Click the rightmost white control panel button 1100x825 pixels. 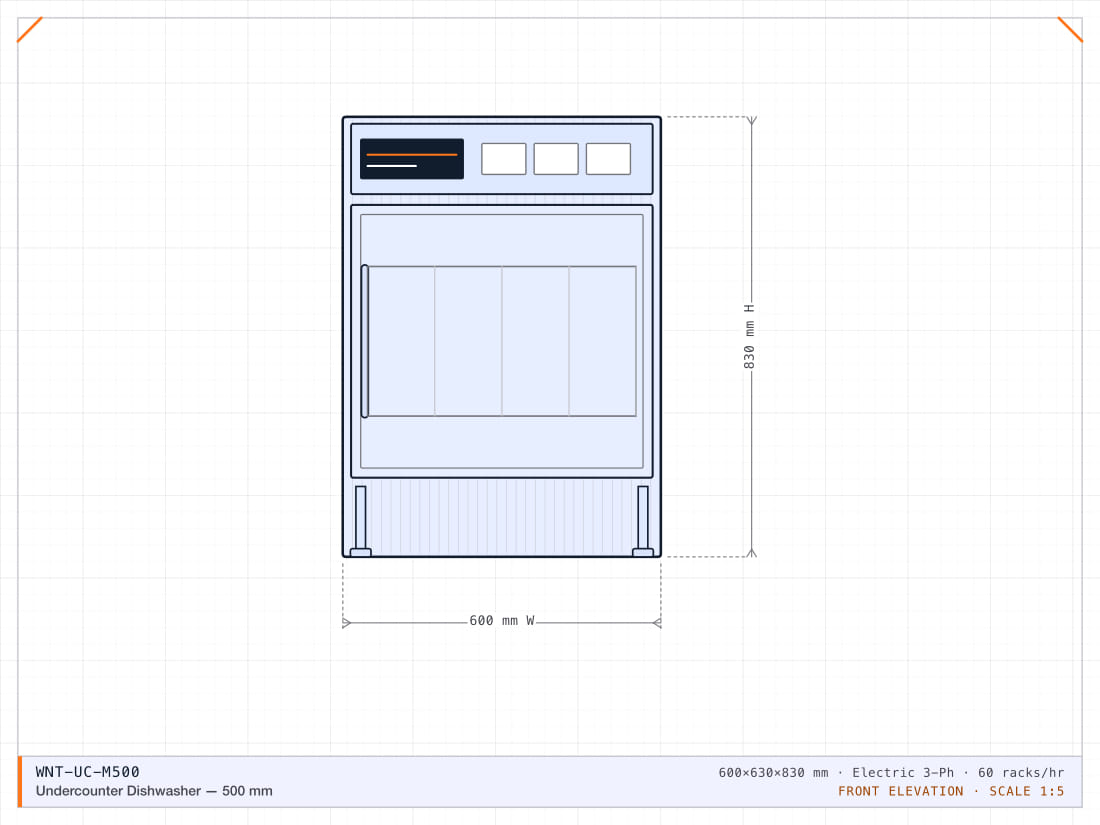[608, 159]
